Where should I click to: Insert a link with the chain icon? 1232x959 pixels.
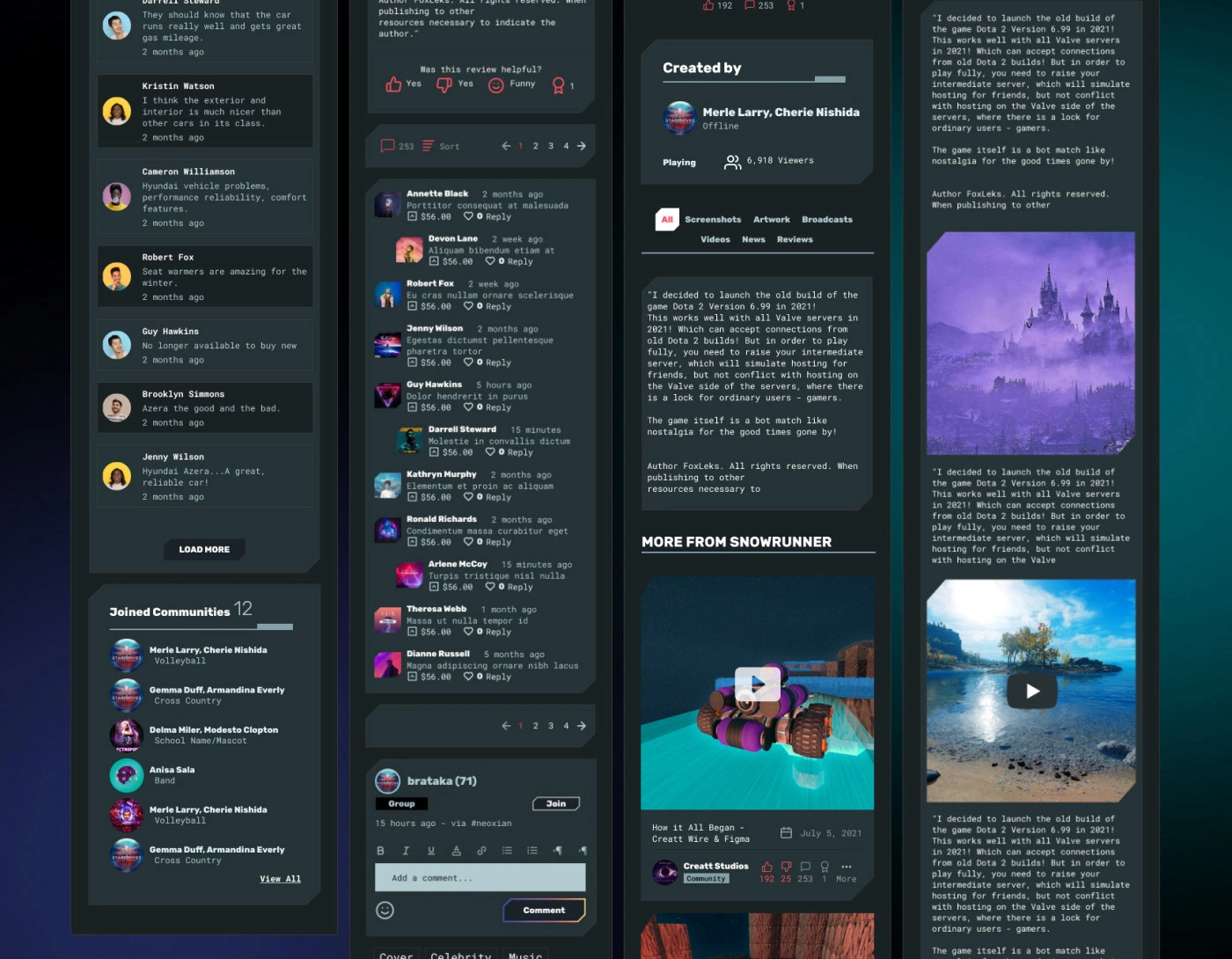(481, 851)
